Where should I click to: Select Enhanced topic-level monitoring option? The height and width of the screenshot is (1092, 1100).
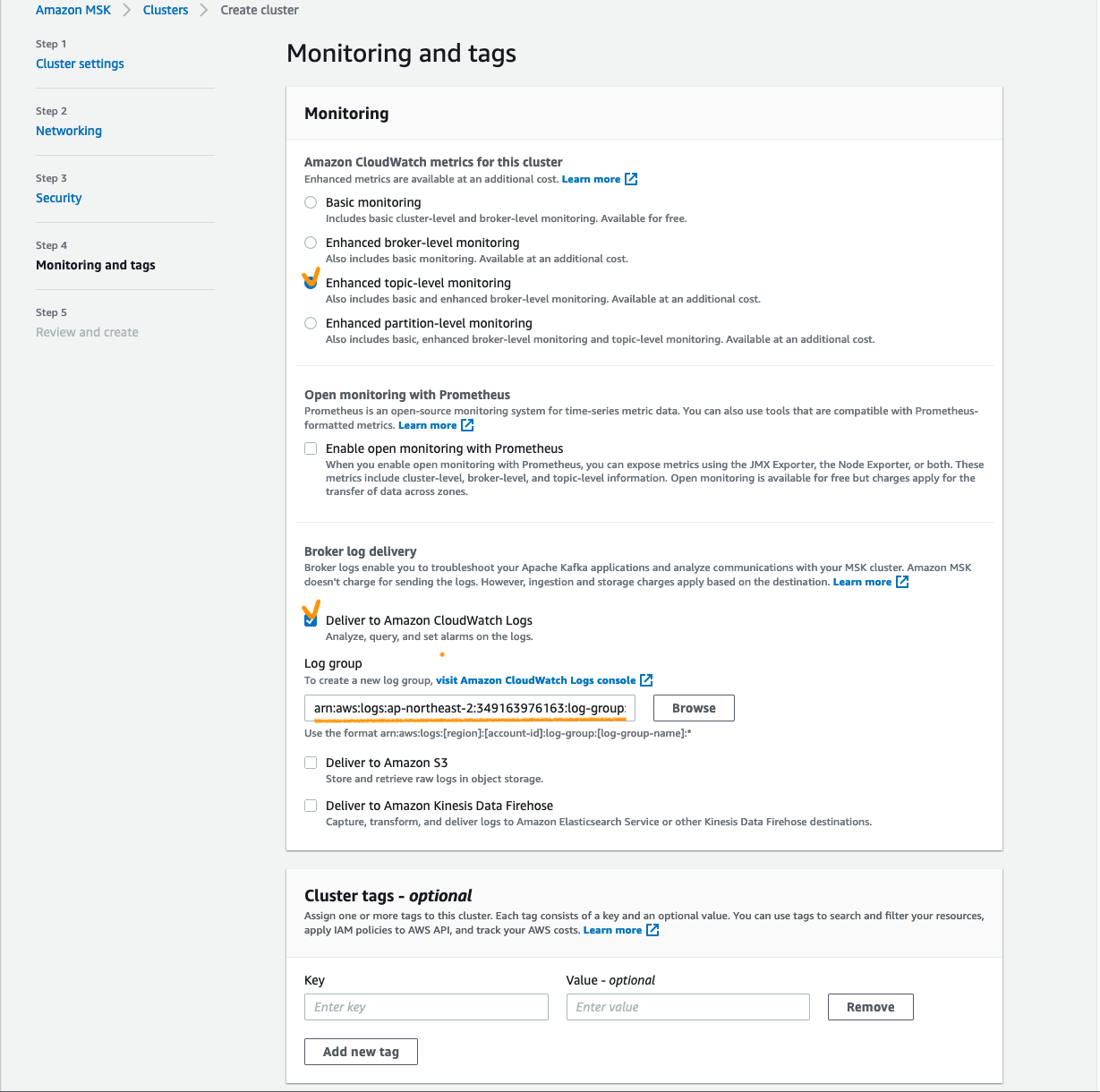click(x=311, y=283)
